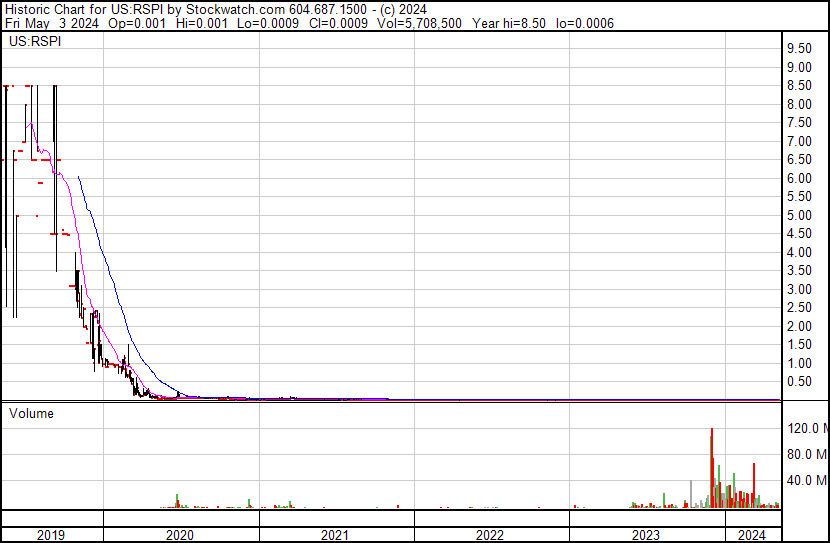Select the 2022 year marker
The image size is (830, 543).
[x=491, y=535]
